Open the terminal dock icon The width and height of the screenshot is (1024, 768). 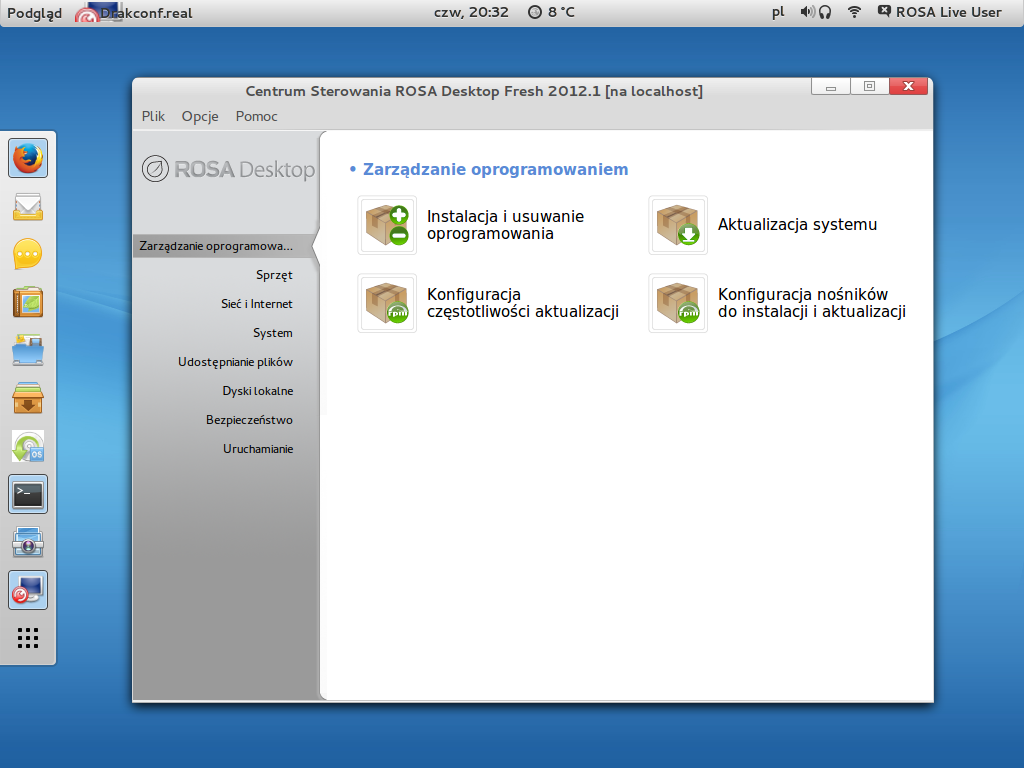coord(28,494)
